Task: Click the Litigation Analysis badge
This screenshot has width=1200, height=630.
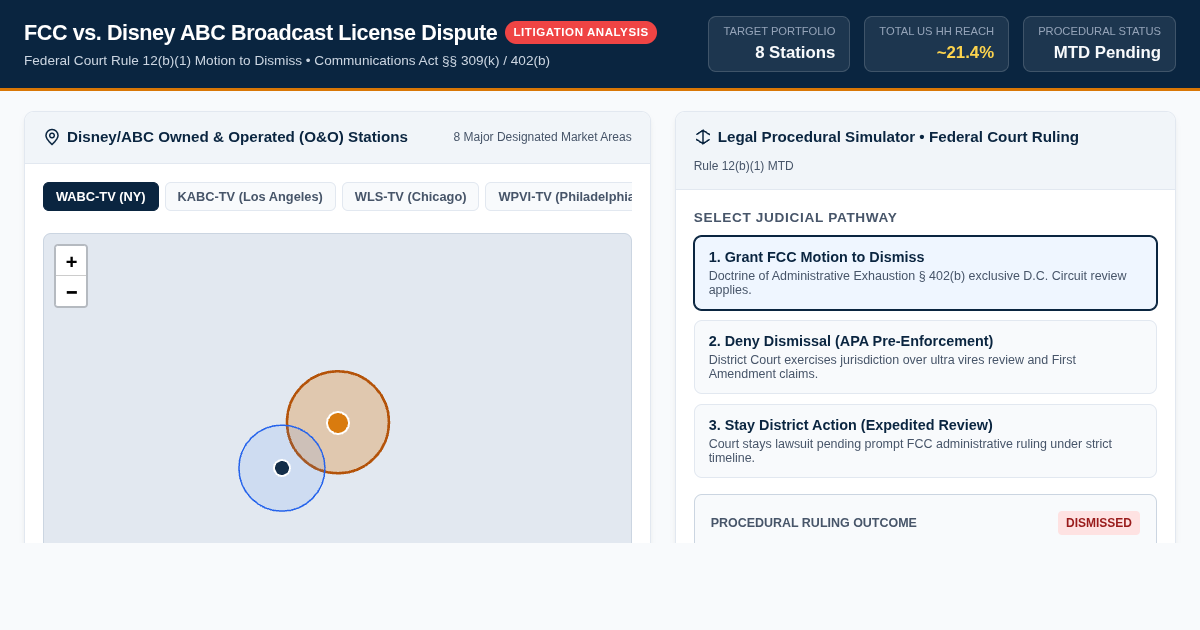Action: pos(581,32)
